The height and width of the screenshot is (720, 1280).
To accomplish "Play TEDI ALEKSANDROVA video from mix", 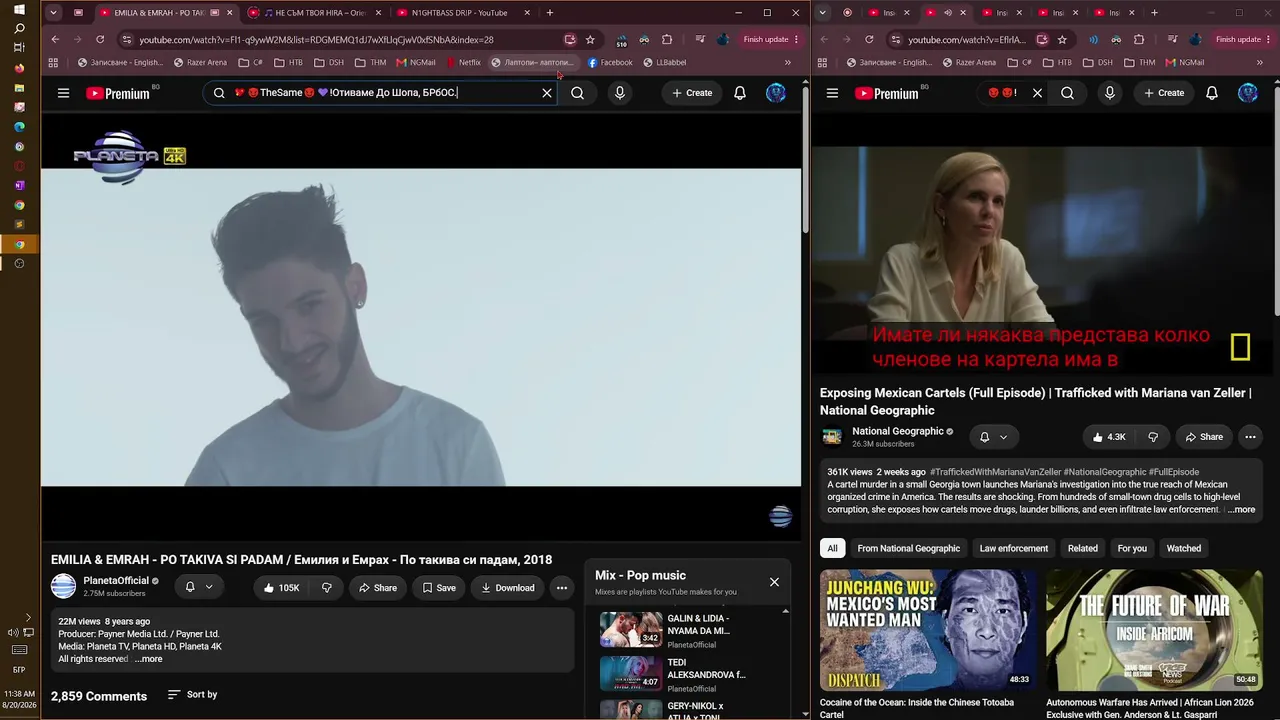I will (631, 674).
